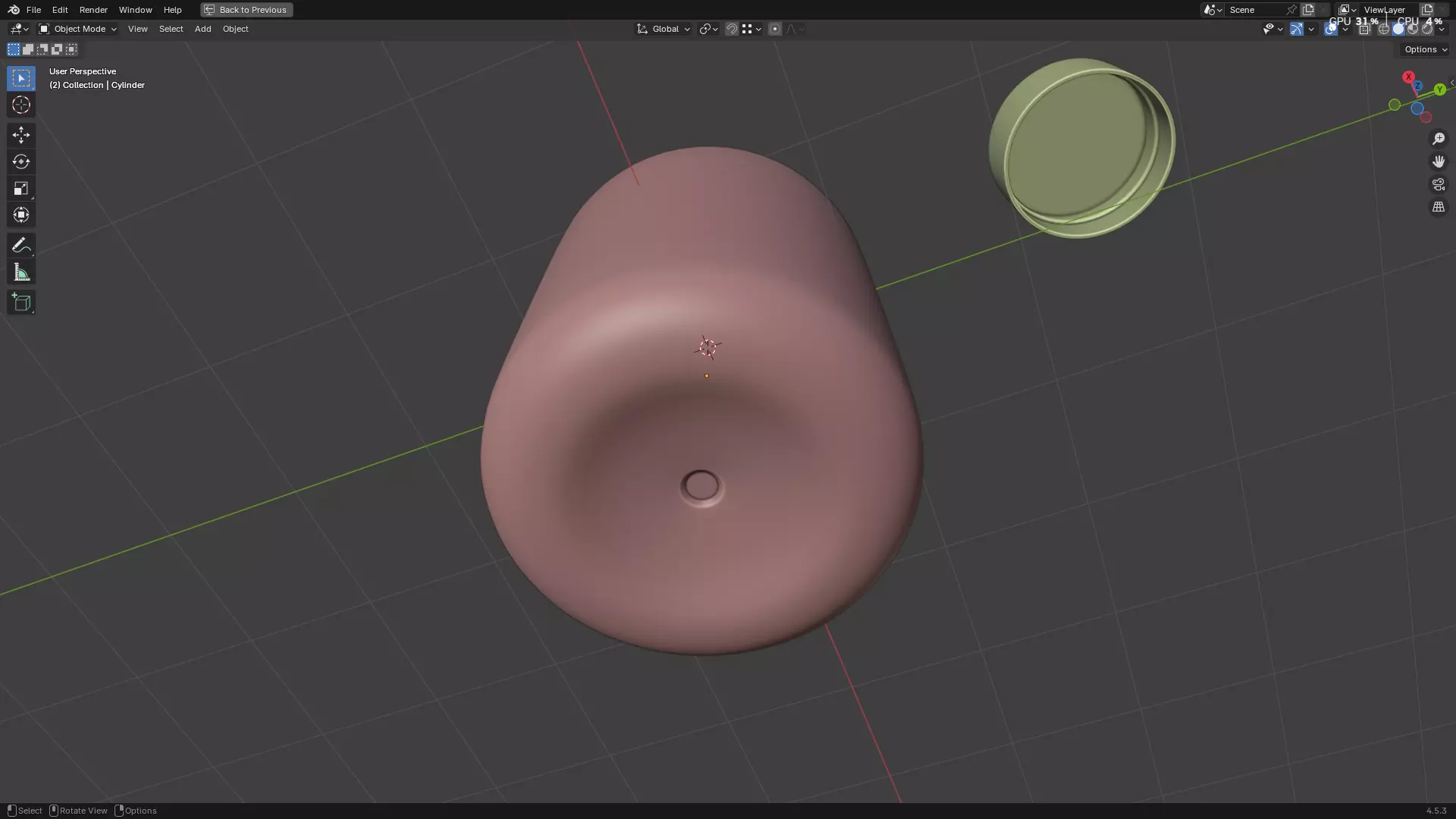
Task: Select the Add Cube tool
Action: pos(21,303)
